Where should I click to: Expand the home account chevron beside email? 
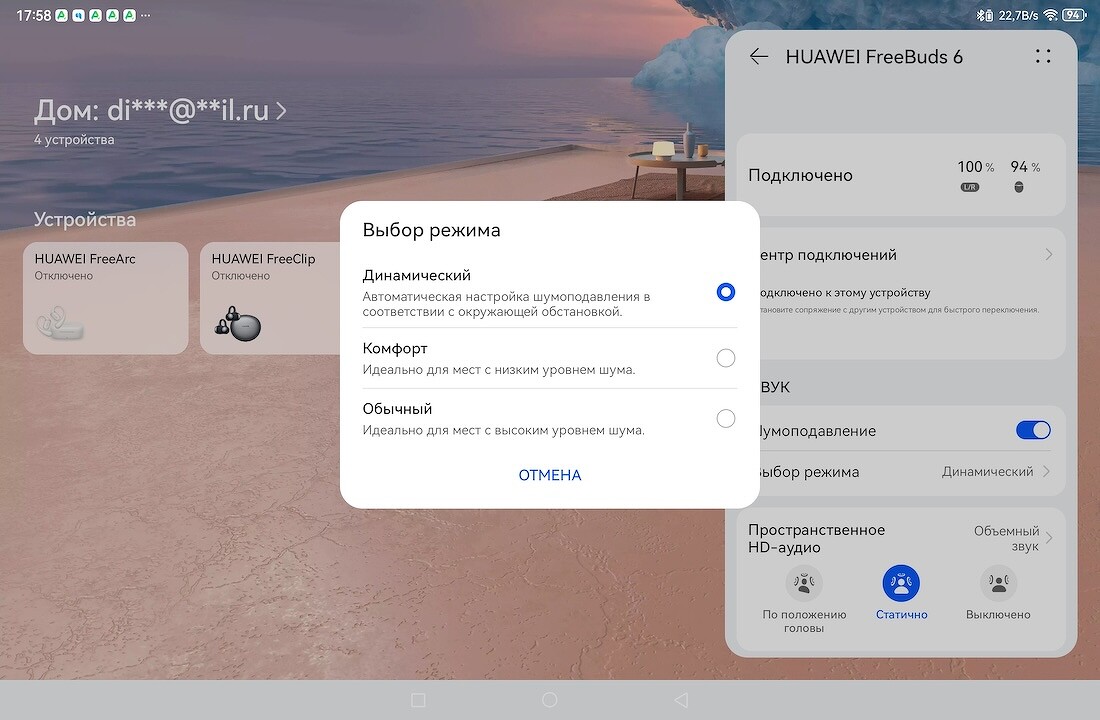pyautogui.click(x=281, y=111)
